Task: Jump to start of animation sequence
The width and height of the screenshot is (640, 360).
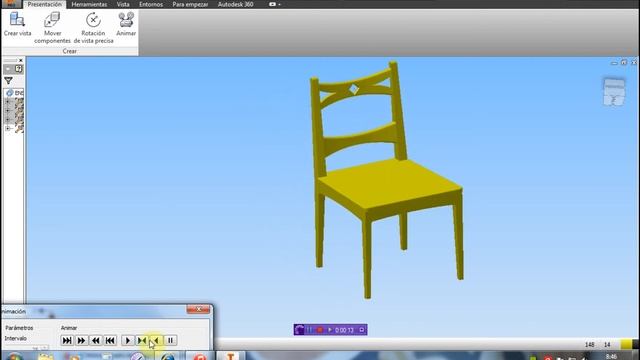Action: point(110,340)
